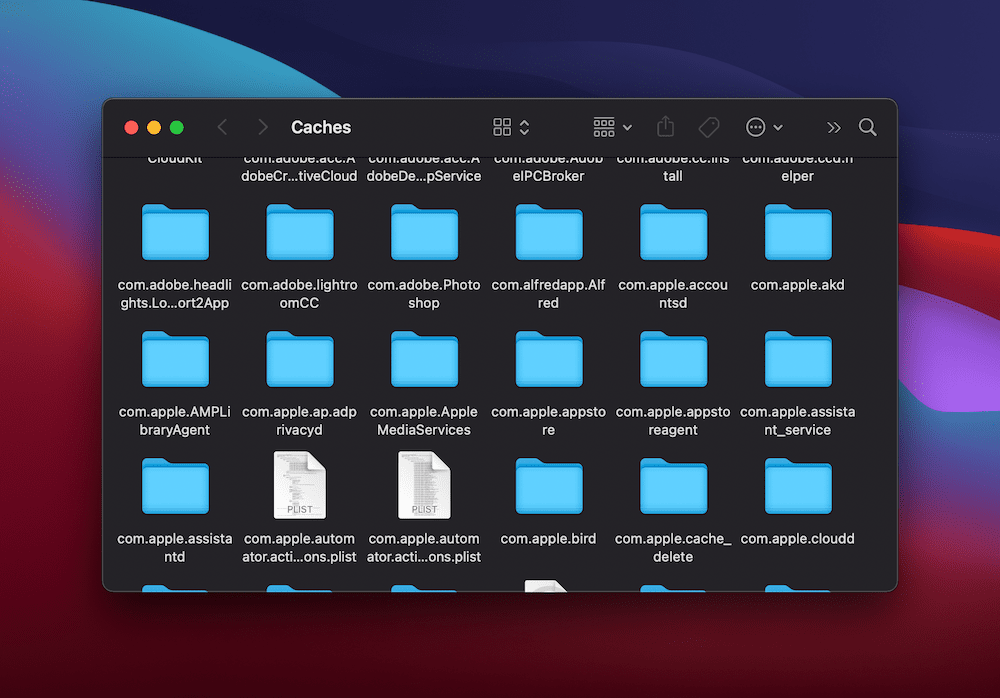Go forward with the right chevron
This screenshot has width=1000, height=698.
263,127
